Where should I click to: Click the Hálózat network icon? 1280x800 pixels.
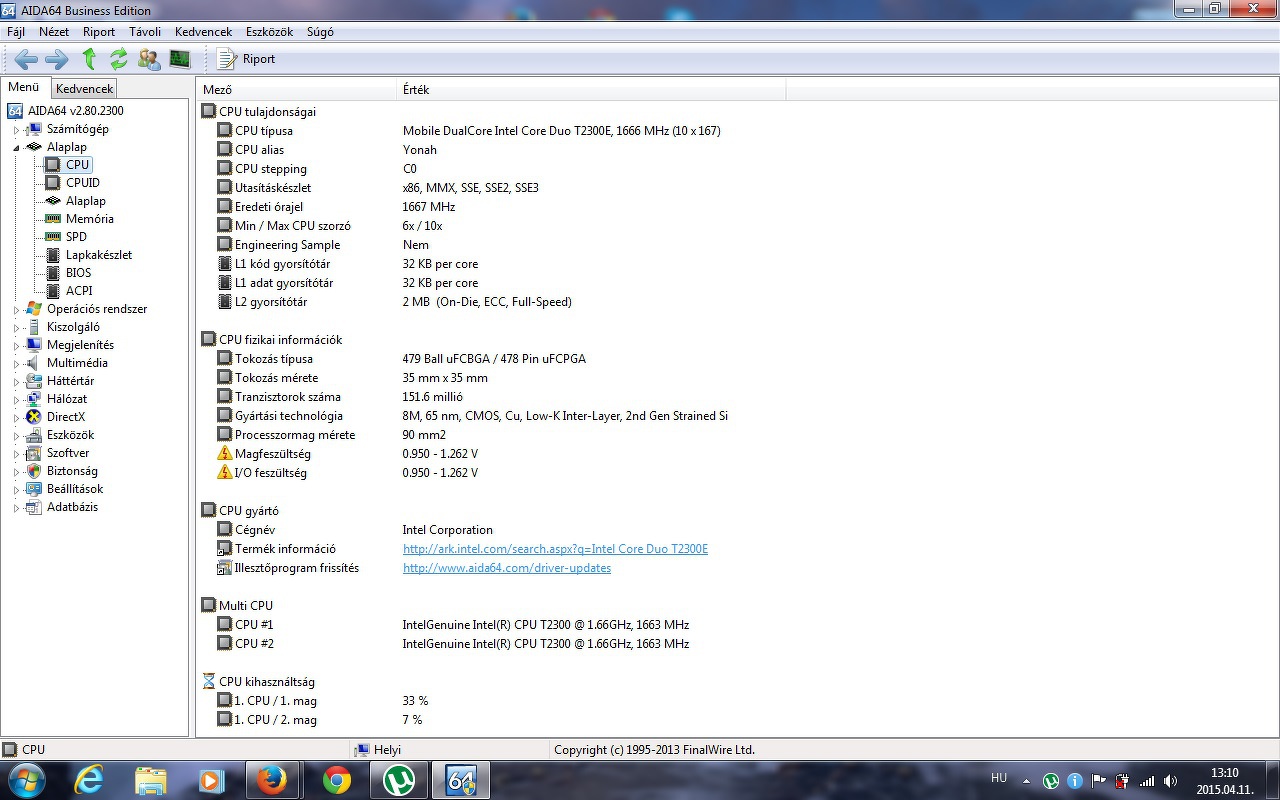click(x=34, y=399)
